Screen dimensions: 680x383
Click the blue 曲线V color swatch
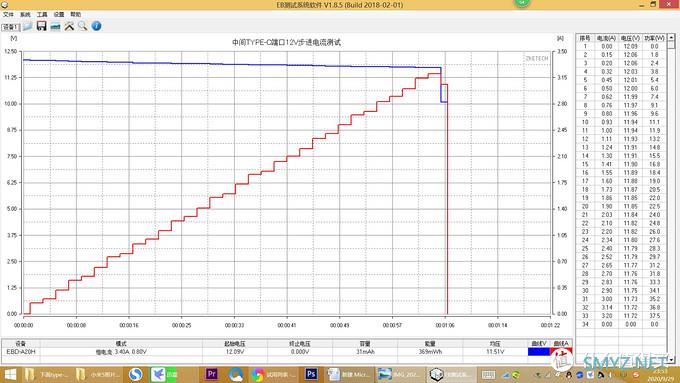click(x=539, y=351)
